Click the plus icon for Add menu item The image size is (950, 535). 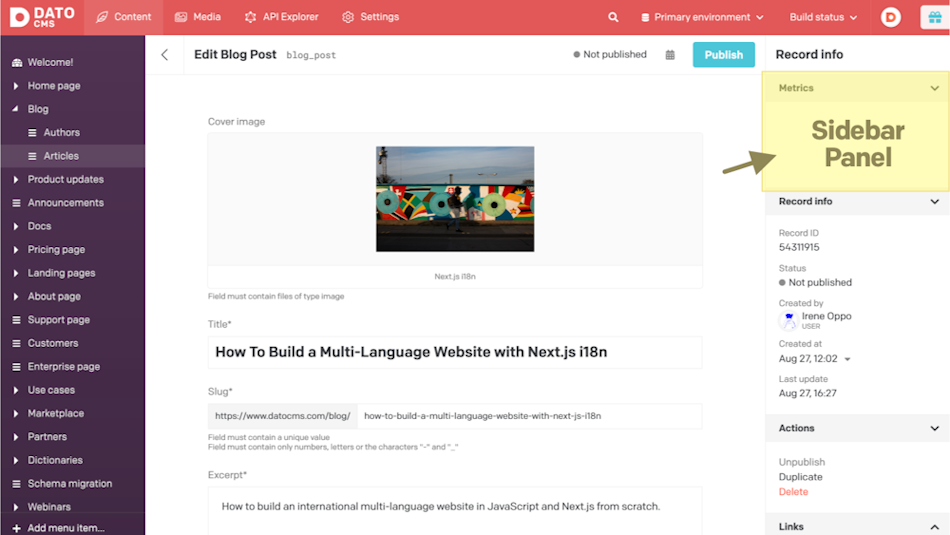point(16,528)
